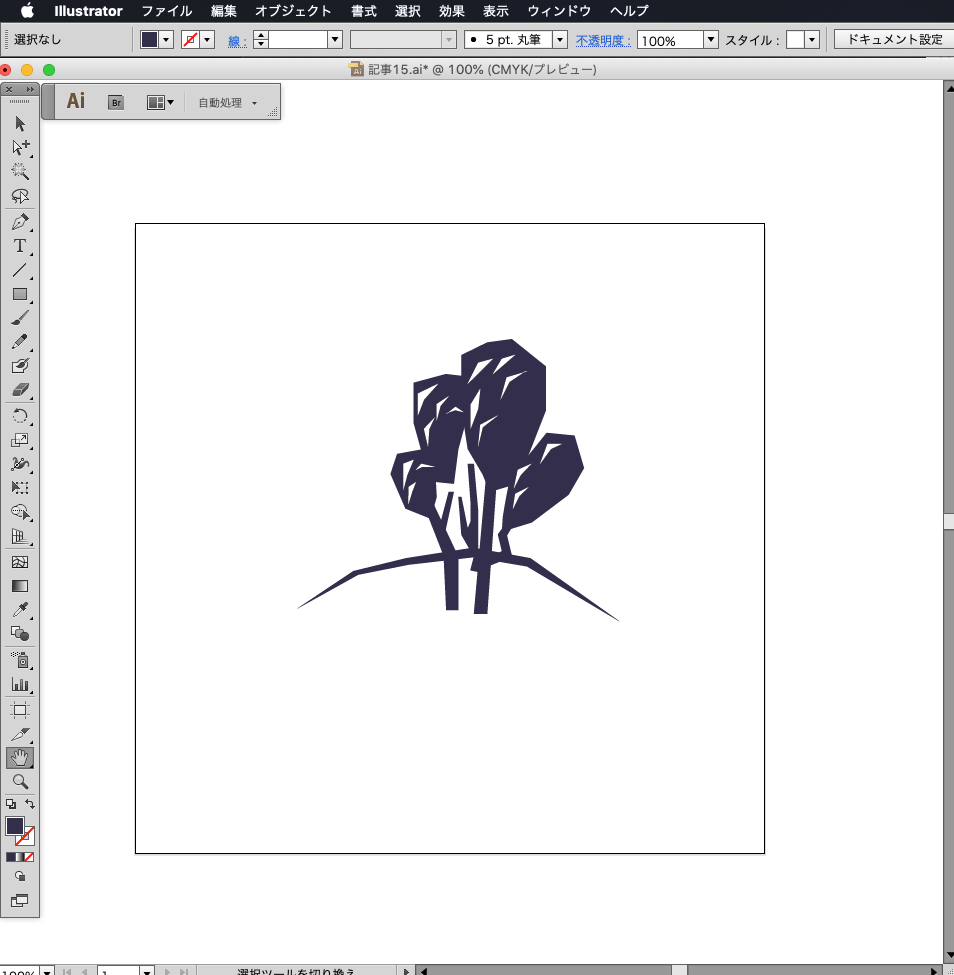The width and height of the screenshot is (954, 975).
Task: Open the オブジェクト menu
Action: (x=292, y=11)
